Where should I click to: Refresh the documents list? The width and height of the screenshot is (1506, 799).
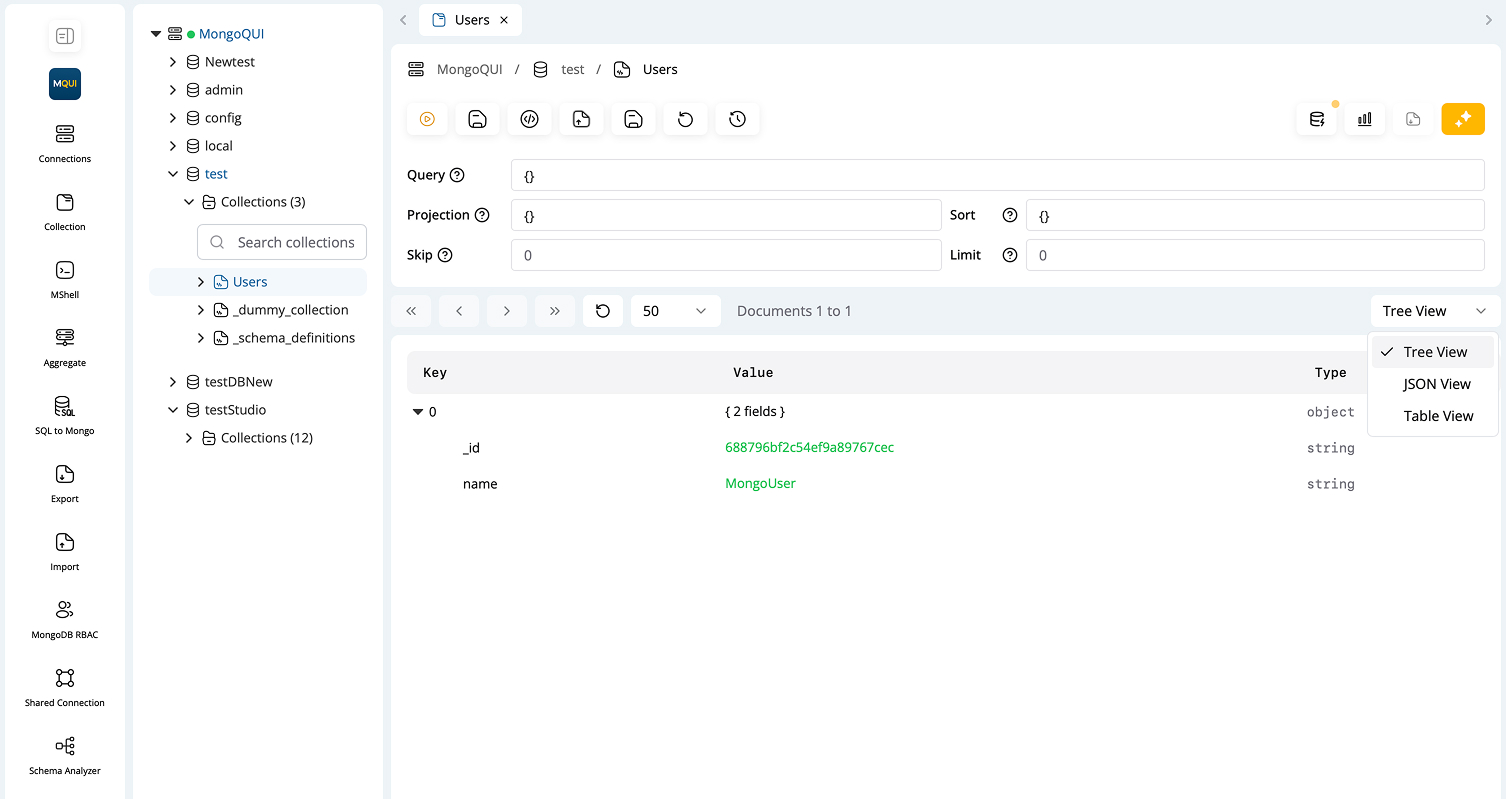click(x=603, y=310)
